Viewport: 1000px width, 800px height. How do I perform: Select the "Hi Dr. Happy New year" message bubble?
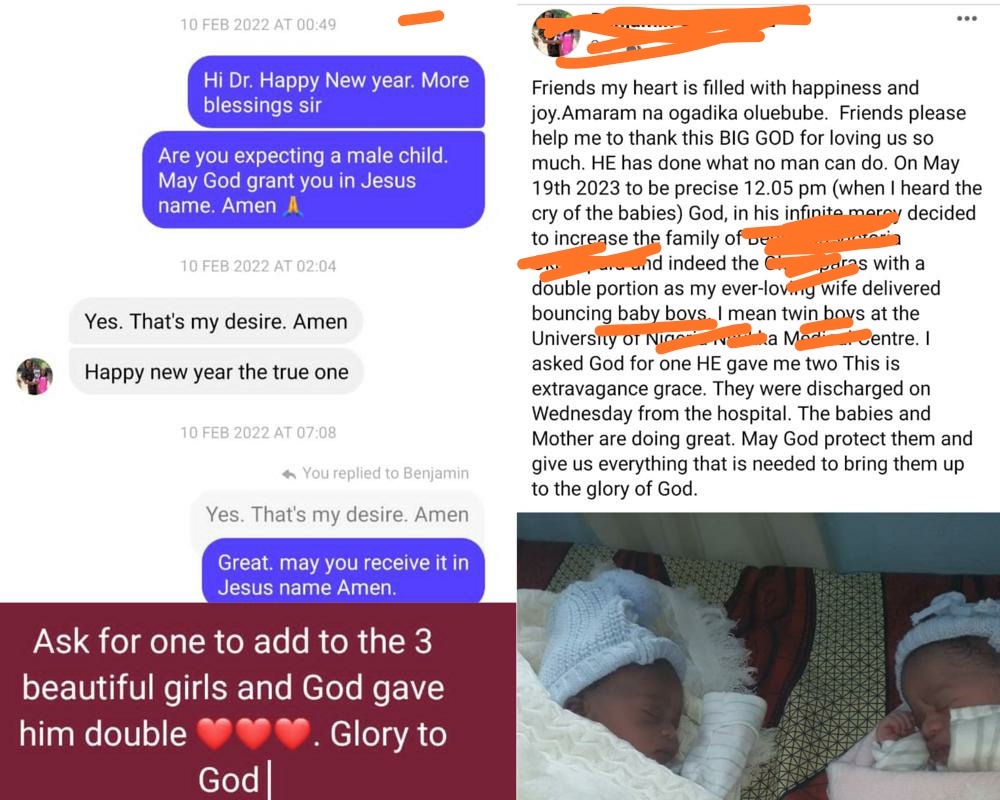click(x=336, y=92)
